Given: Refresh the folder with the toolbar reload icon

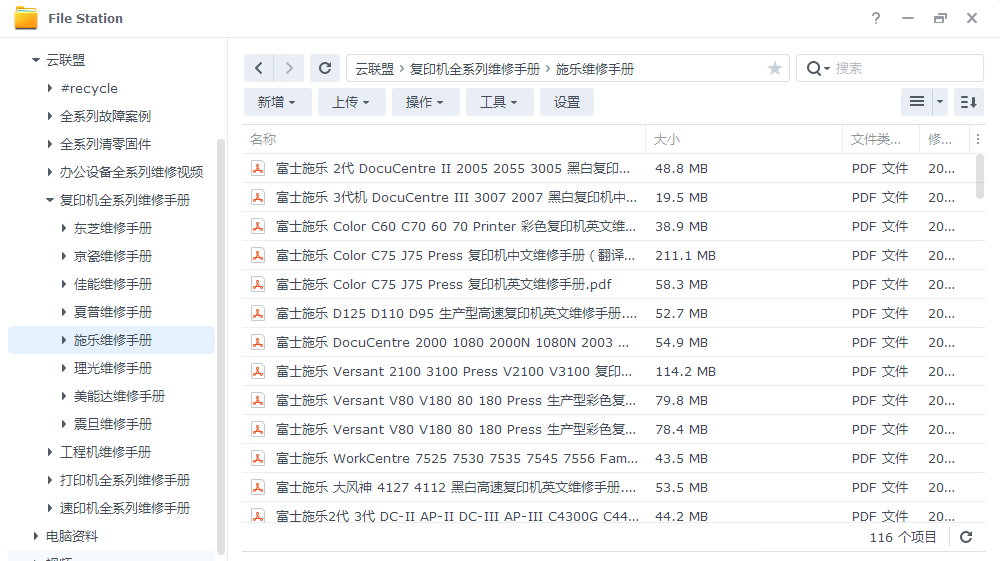Looking at the screenshot, I should pos(325,68).
